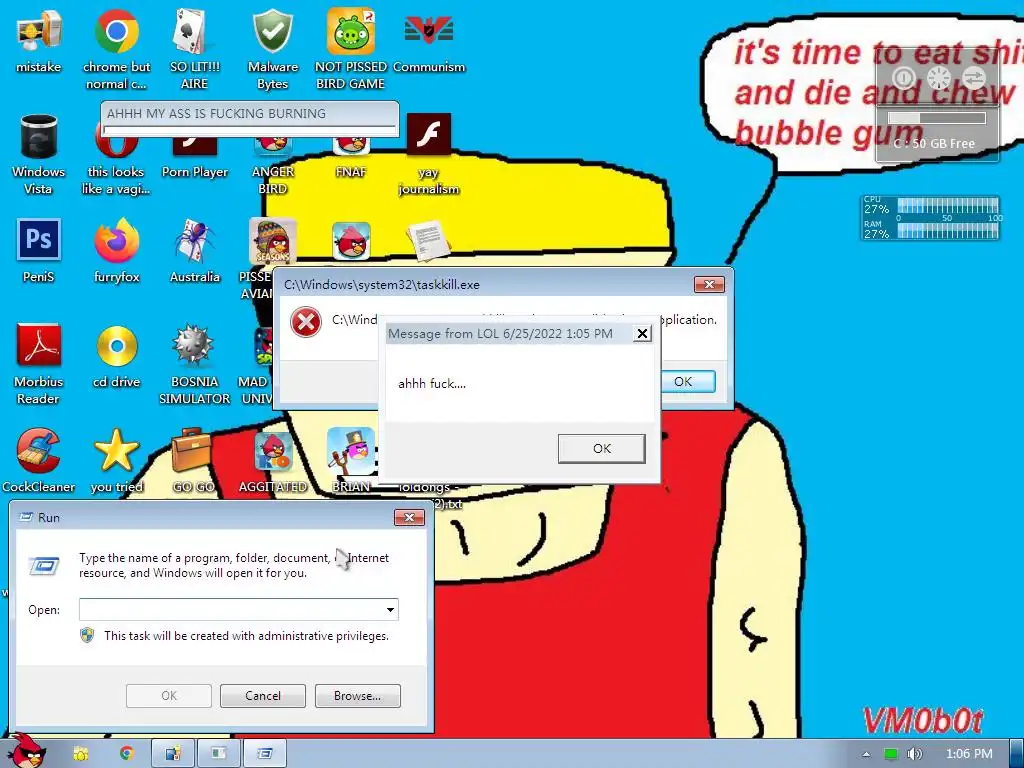
Task: Expand the Open field dropdown arrow
Action: click(x=390, y=609)
